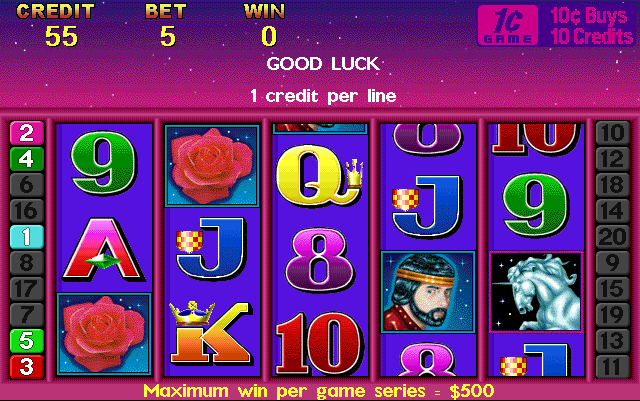Select the pink A with emerald

point(103,250)
